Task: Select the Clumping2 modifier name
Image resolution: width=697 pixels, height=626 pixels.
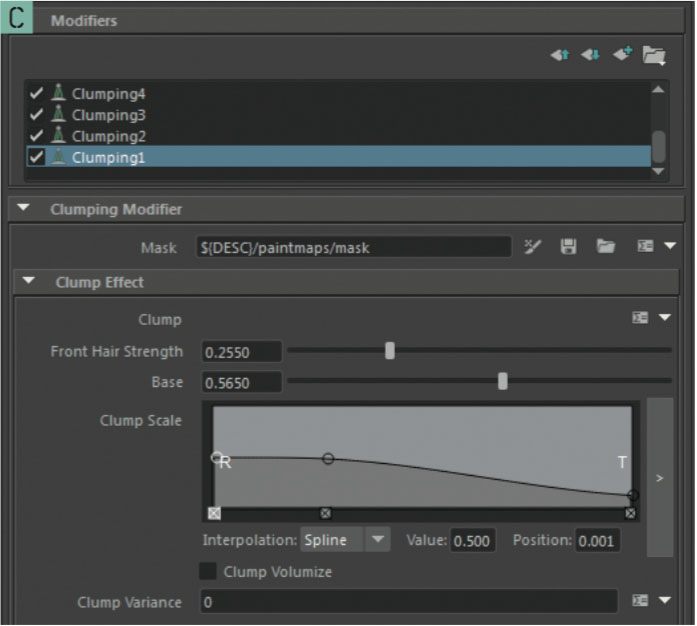Action: [x=108, y=136]
